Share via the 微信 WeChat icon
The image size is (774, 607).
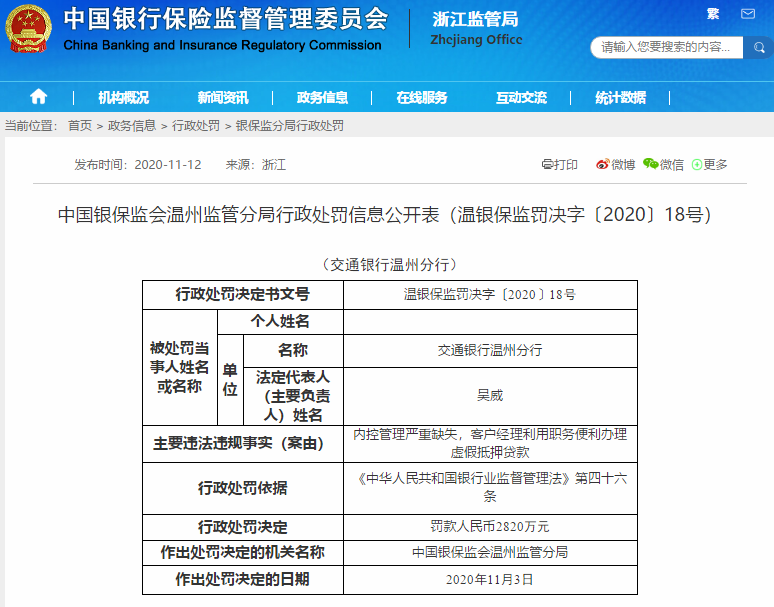click(x=663, y=164)
